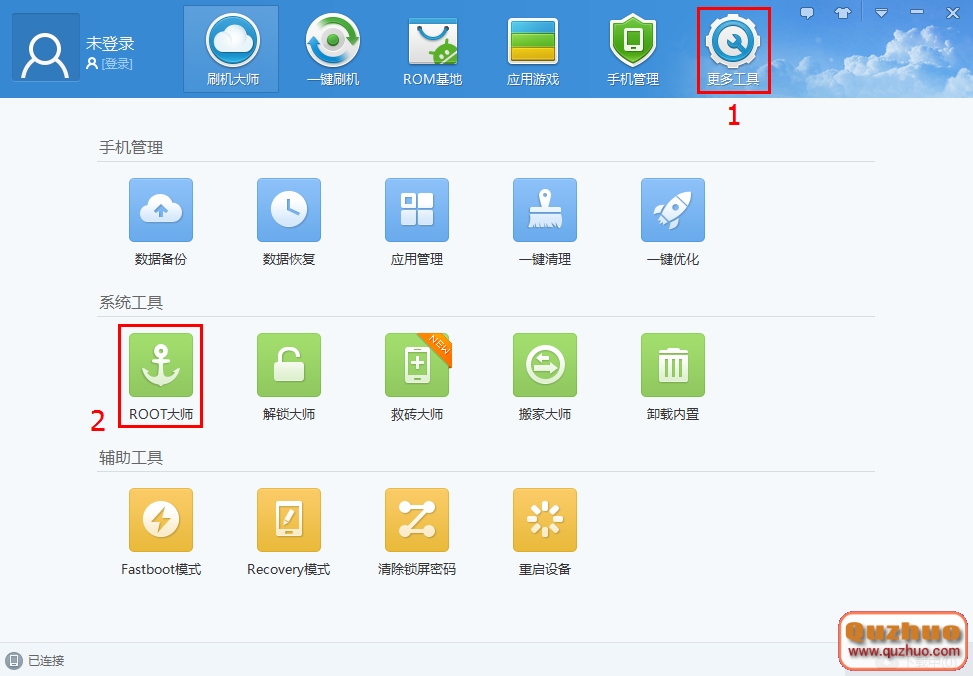Open ROOT大师 tool
The width and height of the screenshot is (973, 676).
click(x=160, y=375)
